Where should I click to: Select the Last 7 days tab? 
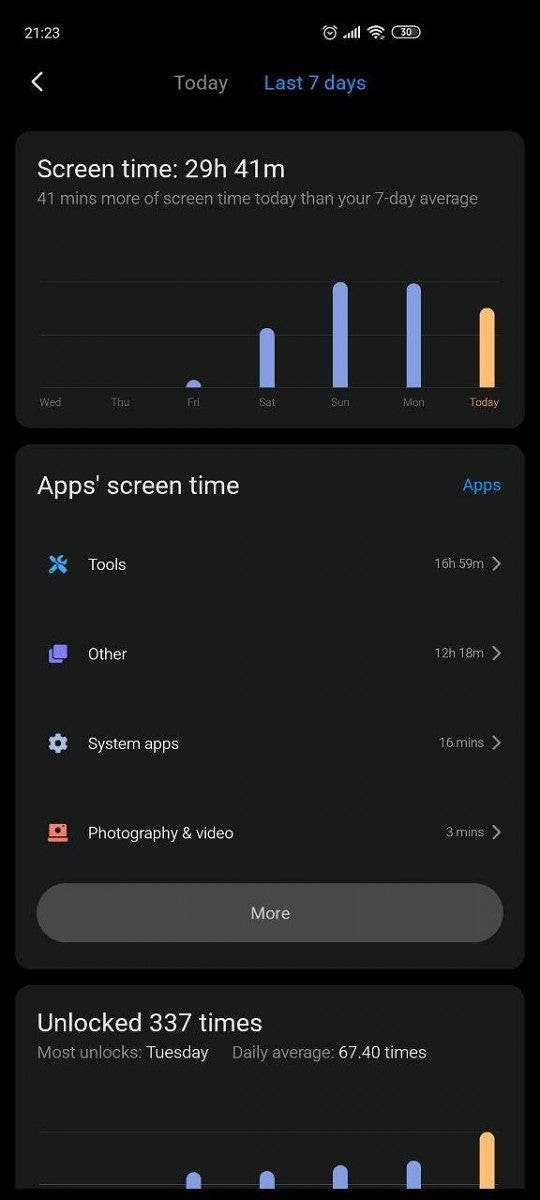pos(315,83)
